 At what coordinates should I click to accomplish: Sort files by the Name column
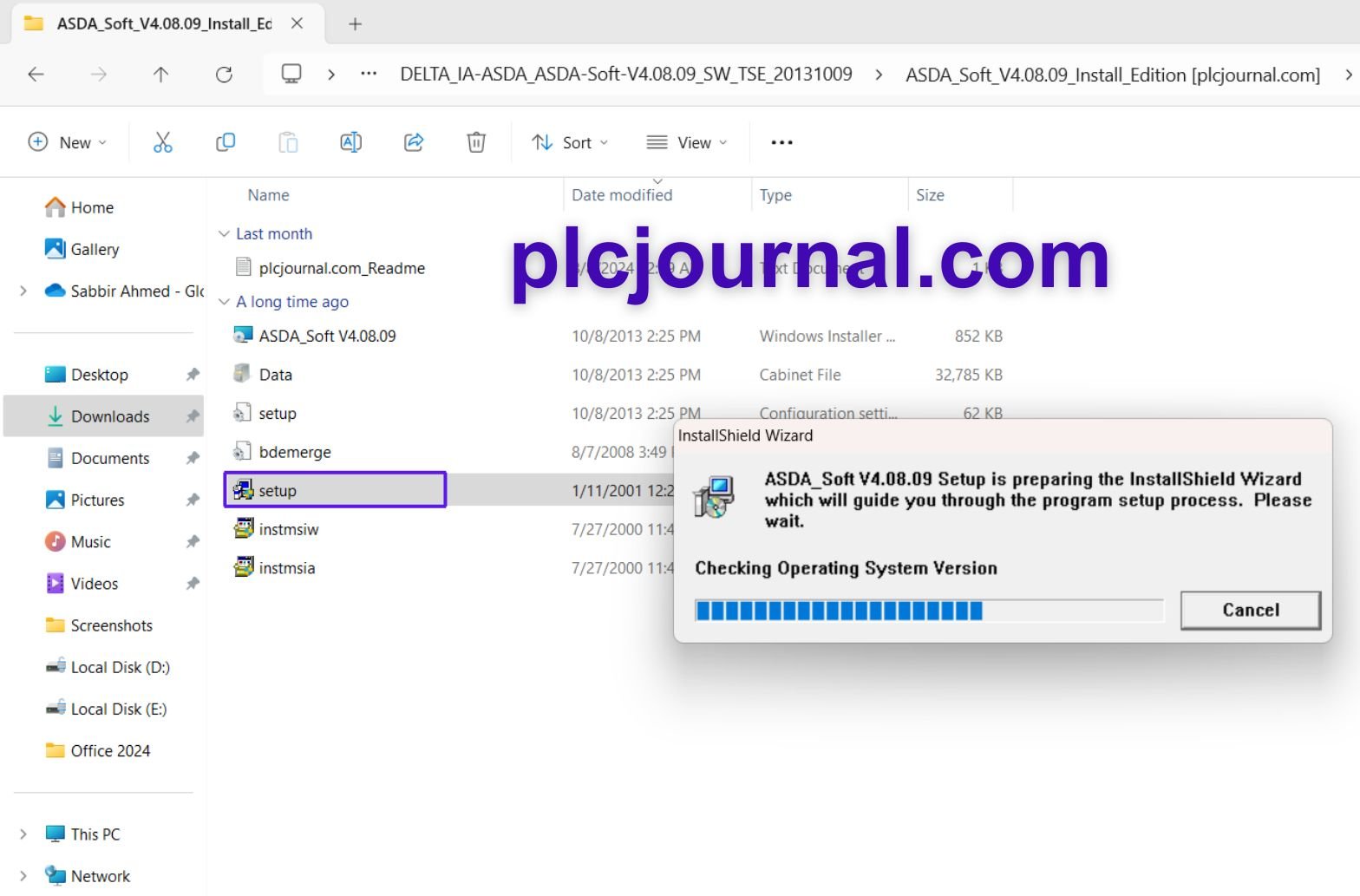click(268, 195)
